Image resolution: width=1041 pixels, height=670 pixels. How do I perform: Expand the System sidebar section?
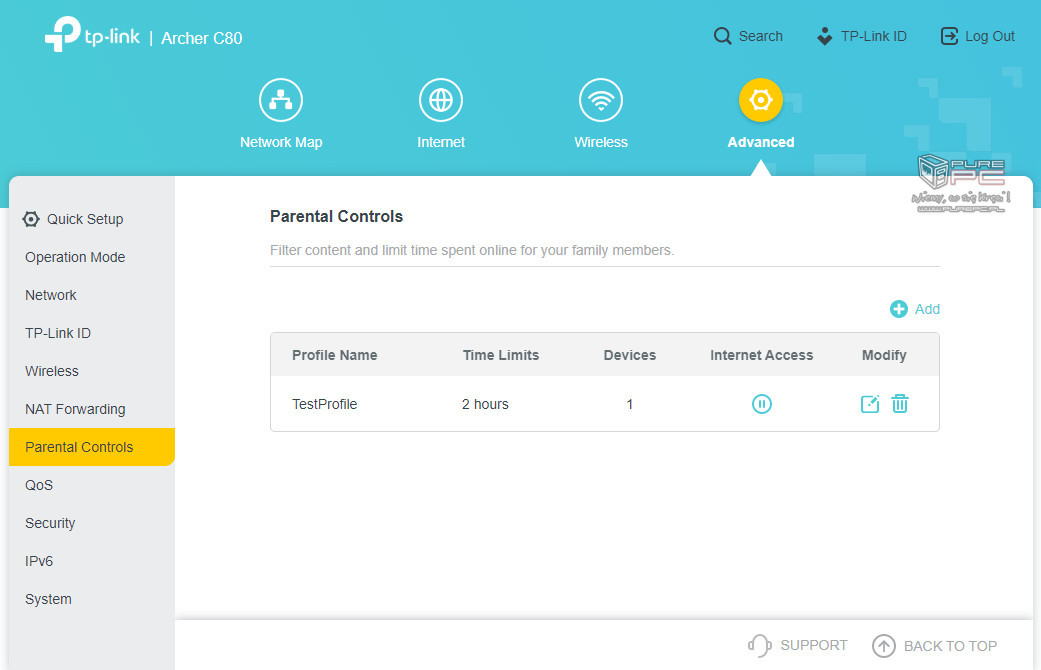click(x=48, y=599)
